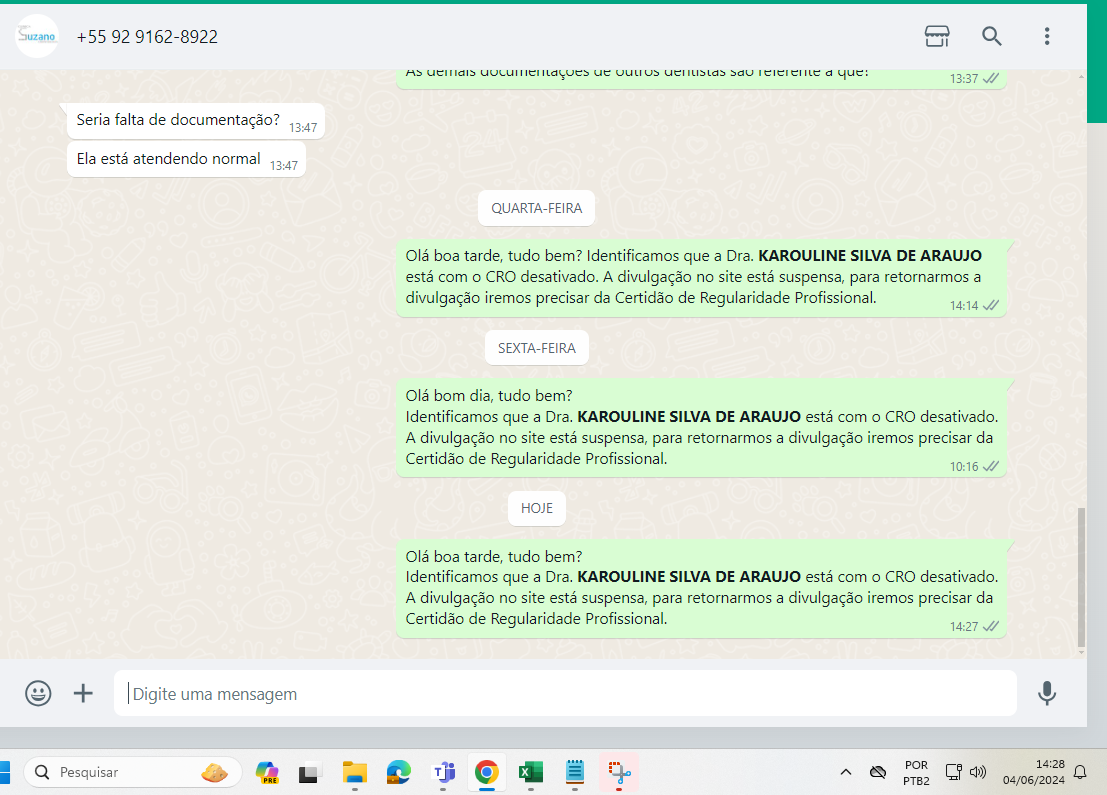Open Google Chrome from the taskbar
The width and height of the screenshot is (1107, 795).
click(487, 772)
